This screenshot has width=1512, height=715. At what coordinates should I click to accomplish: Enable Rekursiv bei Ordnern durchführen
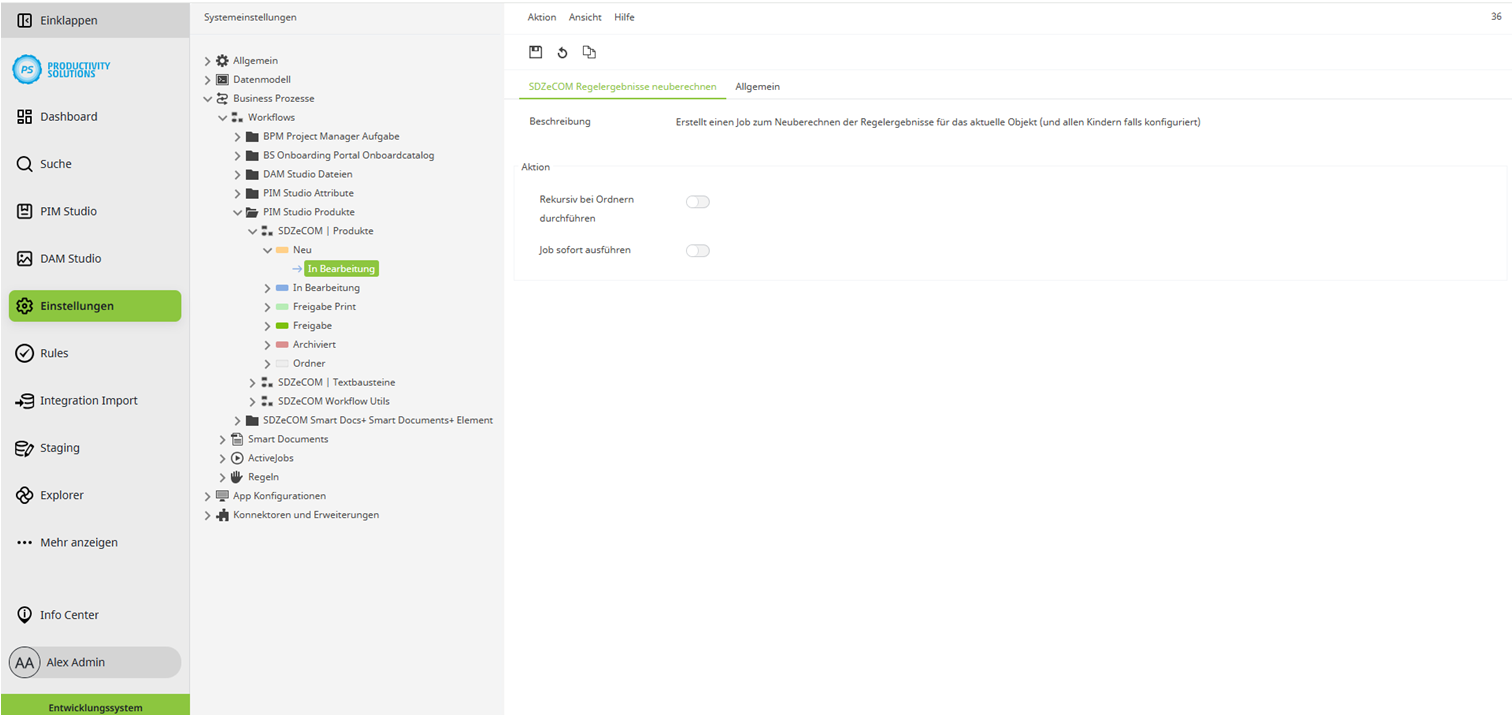(697, 201)
